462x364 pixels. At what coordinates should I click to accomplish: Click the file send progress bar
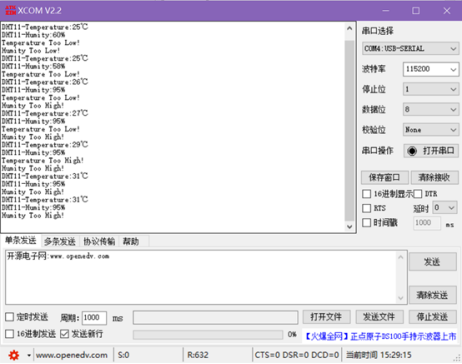pyautogui.click(x=208, y=334)
